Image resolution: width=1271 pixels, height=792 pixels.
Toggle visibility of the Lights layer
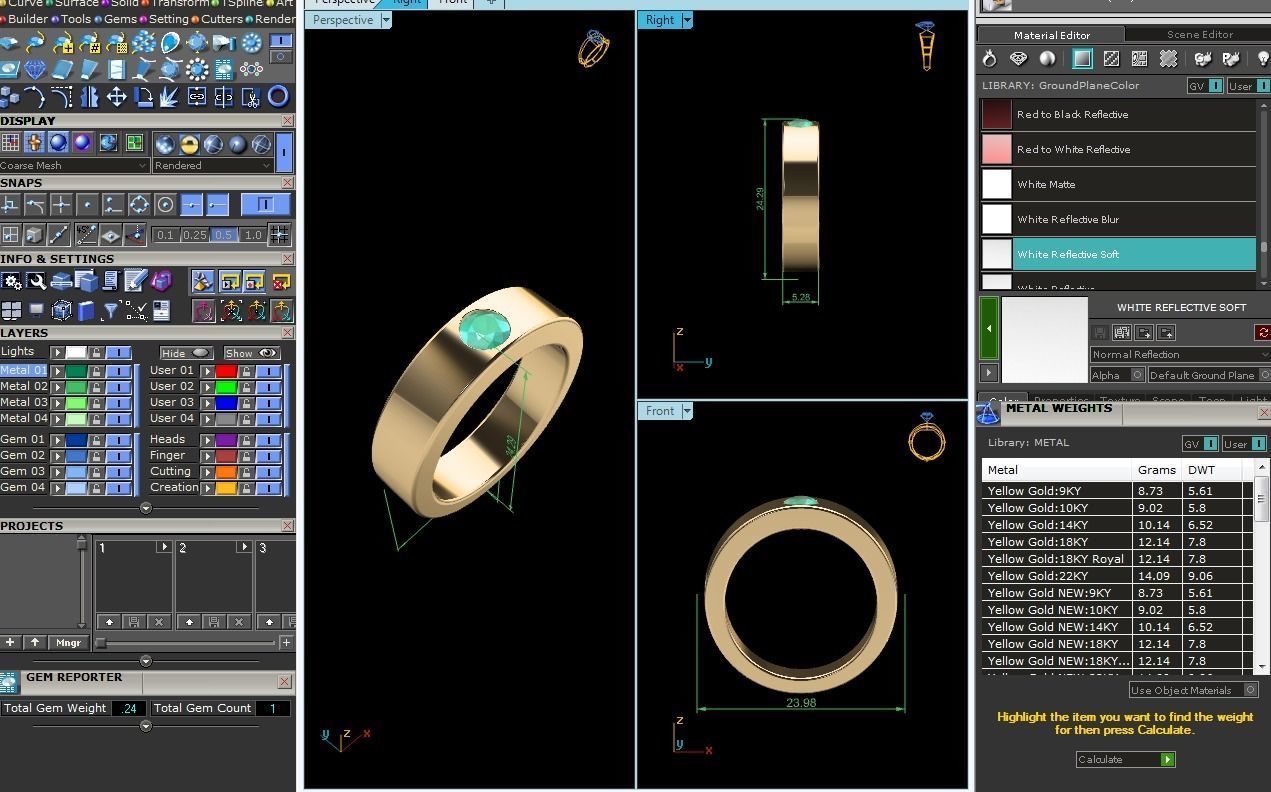click(118, 352)
